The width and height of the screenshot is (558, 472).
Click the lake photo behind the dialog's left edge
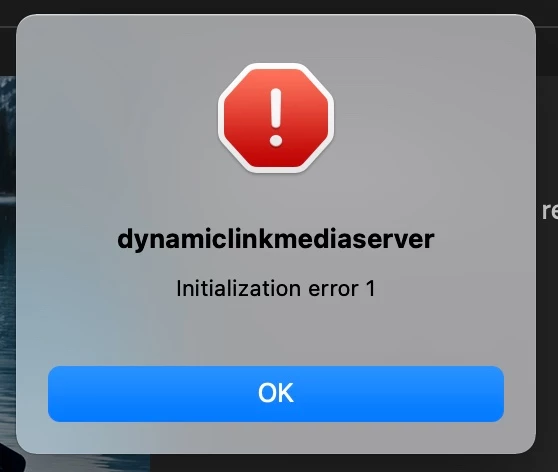click(x=8, y=249)
